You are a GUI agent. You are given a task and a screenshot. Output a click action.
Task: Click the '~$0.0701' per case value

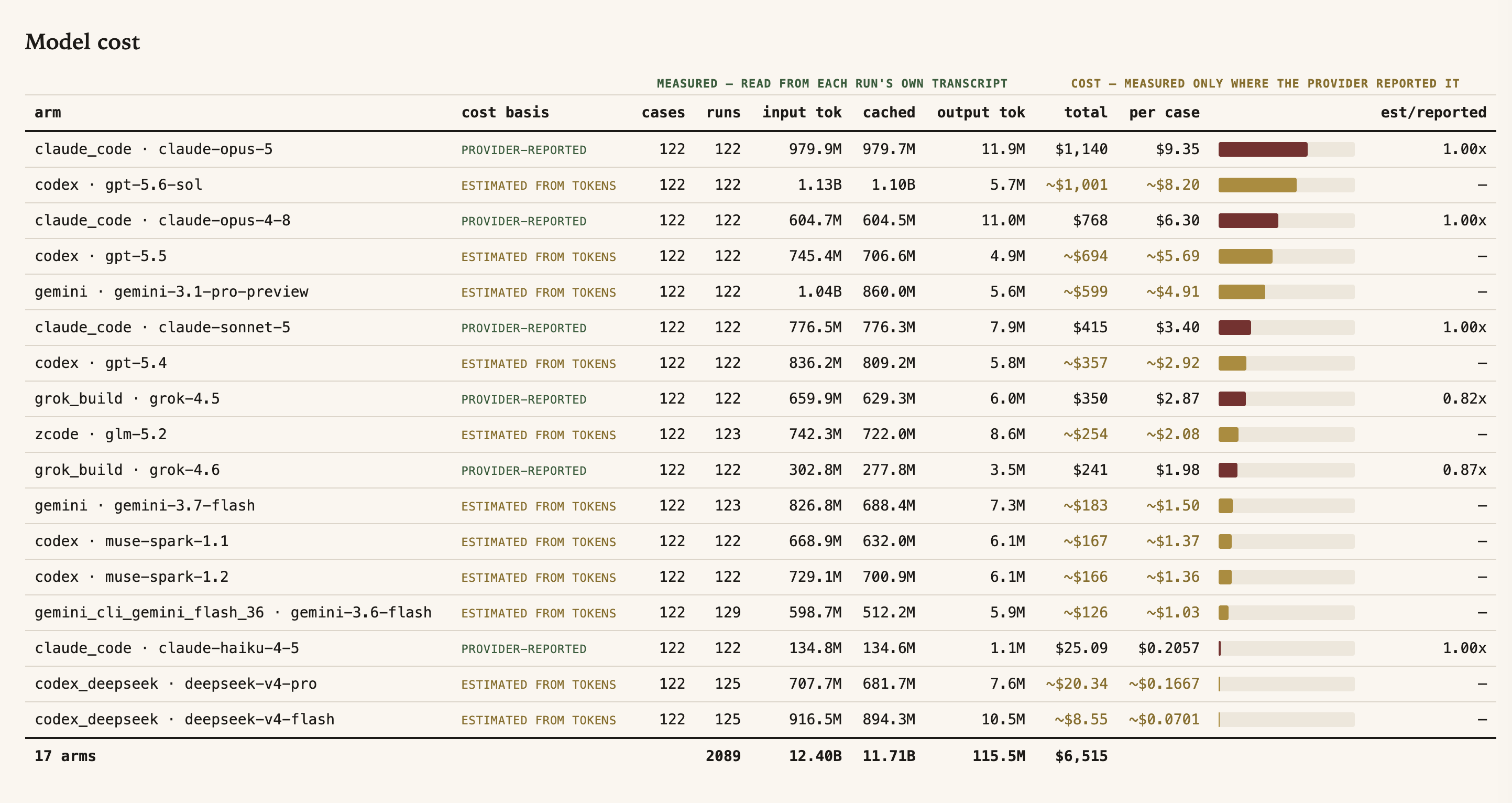1164,720
